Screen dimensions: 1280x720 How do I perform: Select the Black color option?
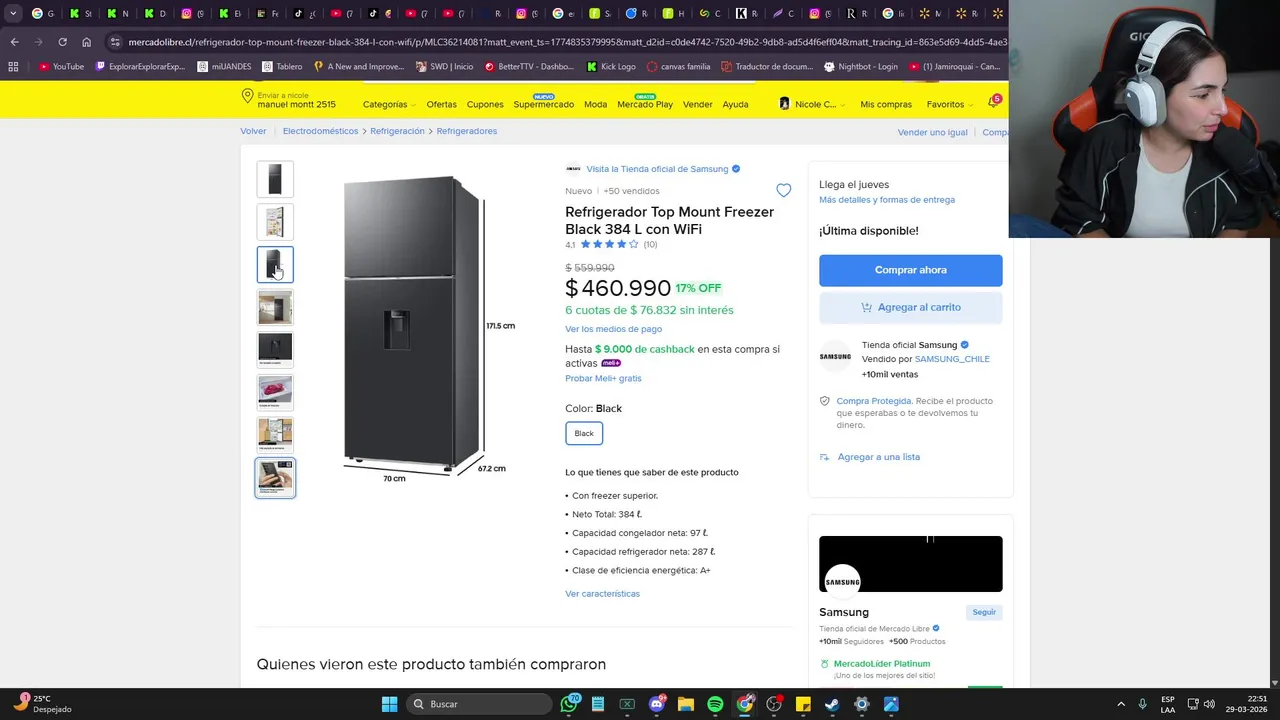coord(584,433)
